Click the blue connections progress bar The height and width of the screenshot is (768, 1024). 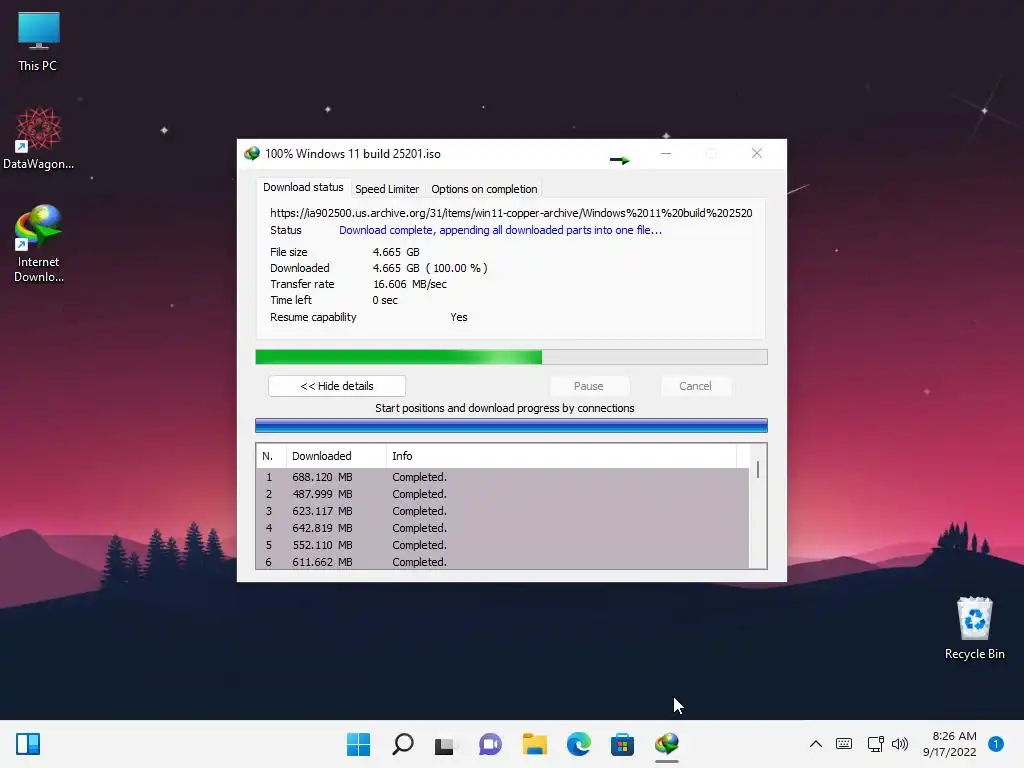tap(511, 426)
